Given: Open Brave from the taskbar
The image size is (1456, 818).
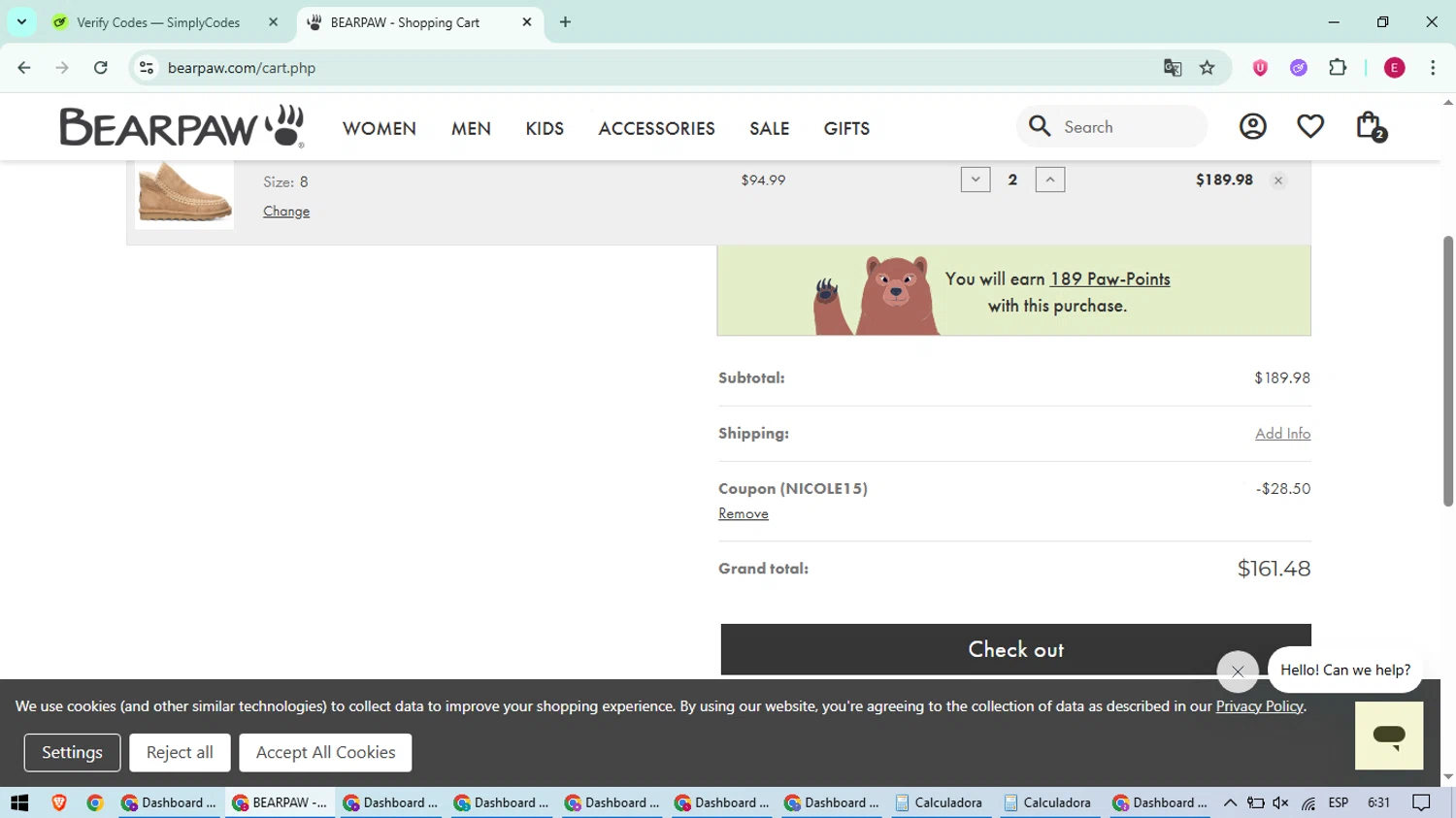Looking at the screenshot, I should 59,802.
